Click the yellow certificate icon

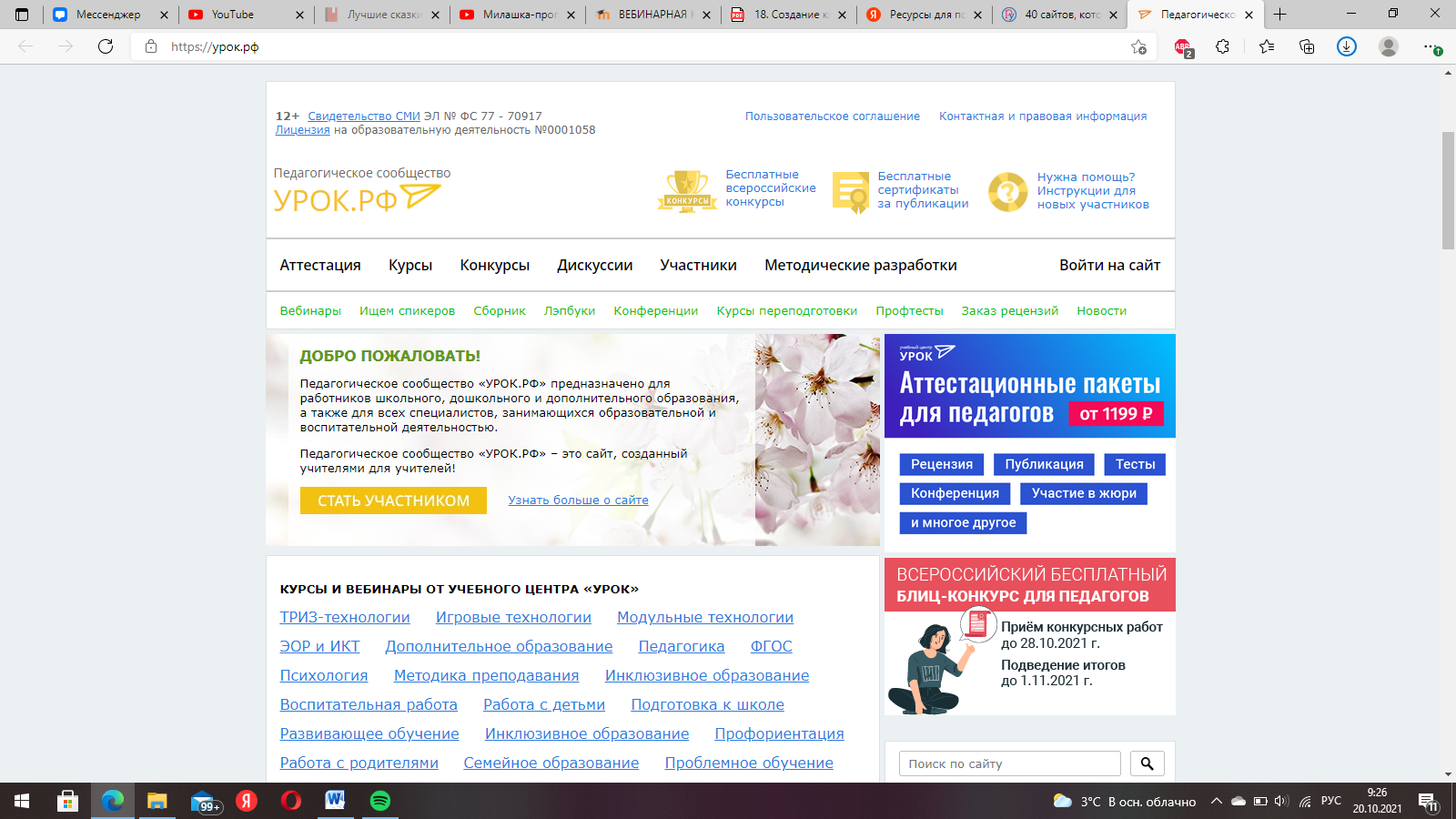coord(851,193)
